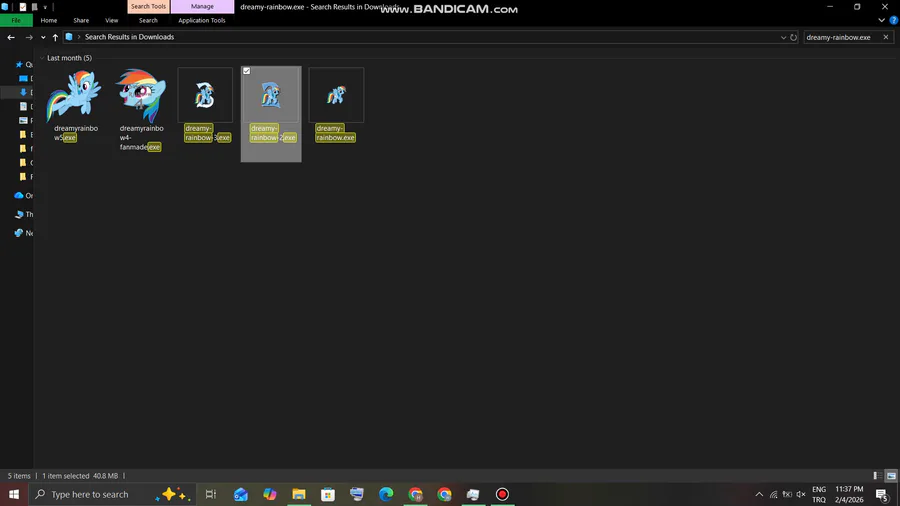The height and width of the screenshot is (506, 900).
Task: Click 1 item selected 40.8 MB text
Action: 80,476
